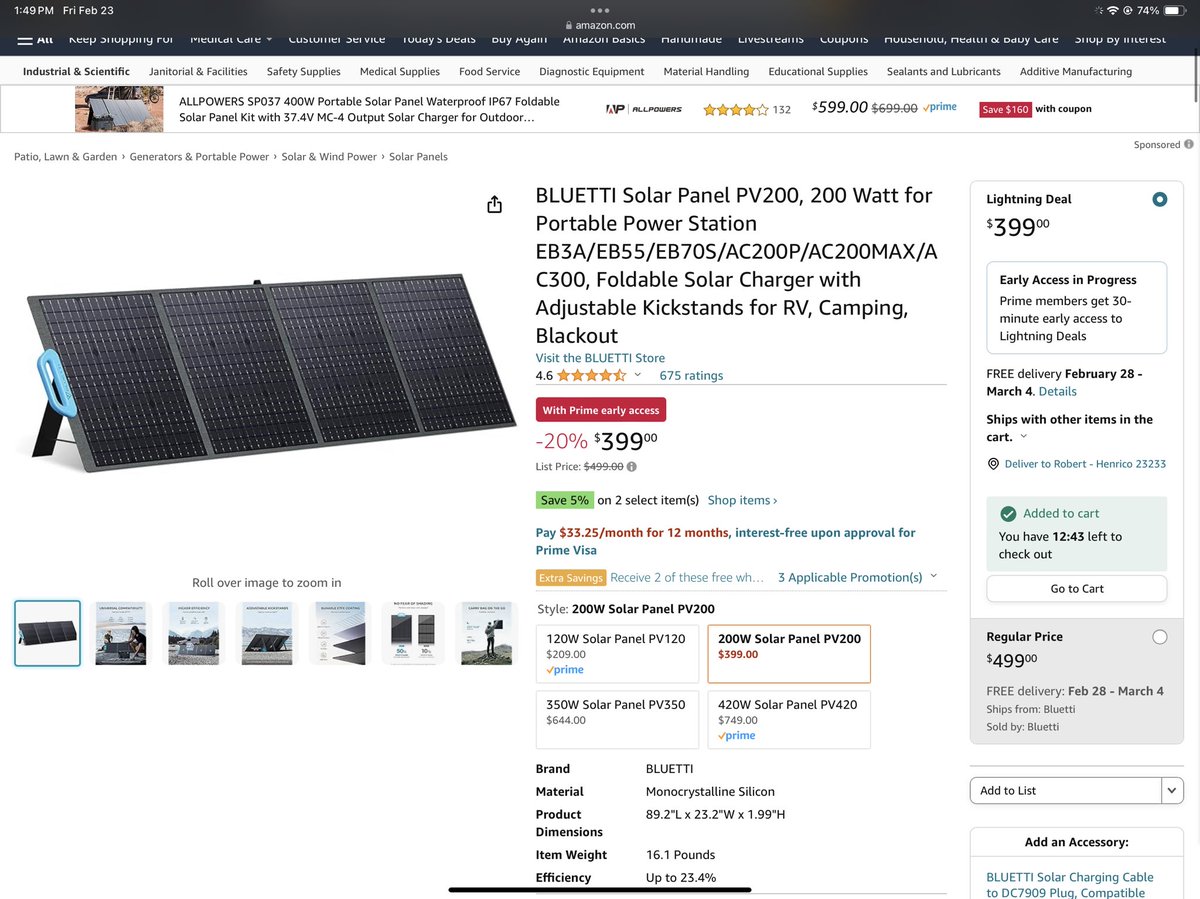Choose the 120W Solar Panel PV120 style
1200x899 pixels.
[617, 654]
